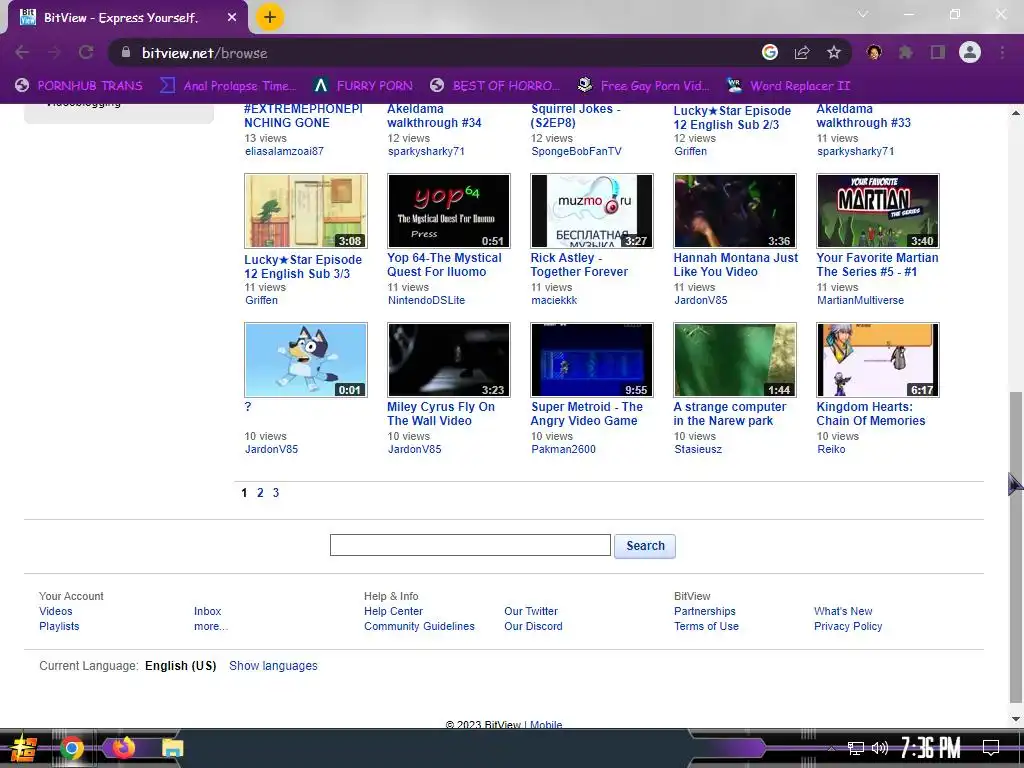Click the avatar extension icon beside puzzle icon
This screenshot has height=768, width=1024.
click(x=874, y=52)
